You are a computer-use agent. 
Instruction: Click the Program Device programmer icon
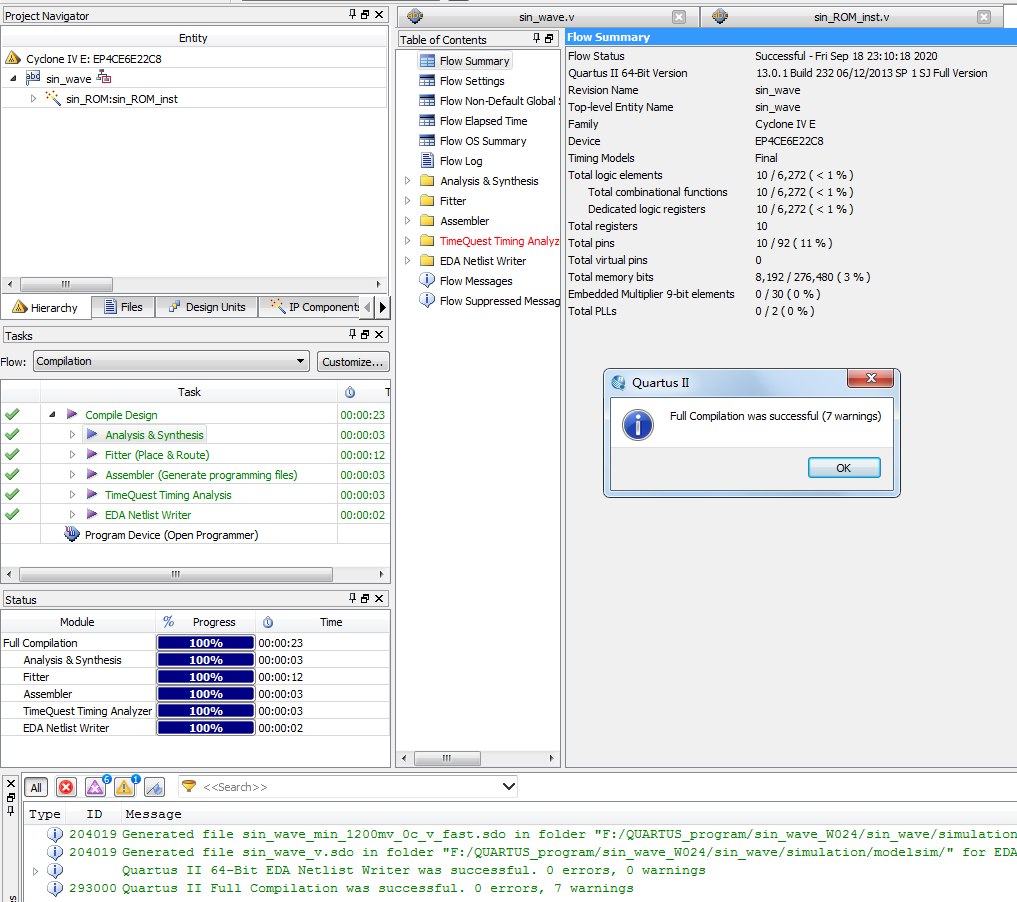(72, 534)
